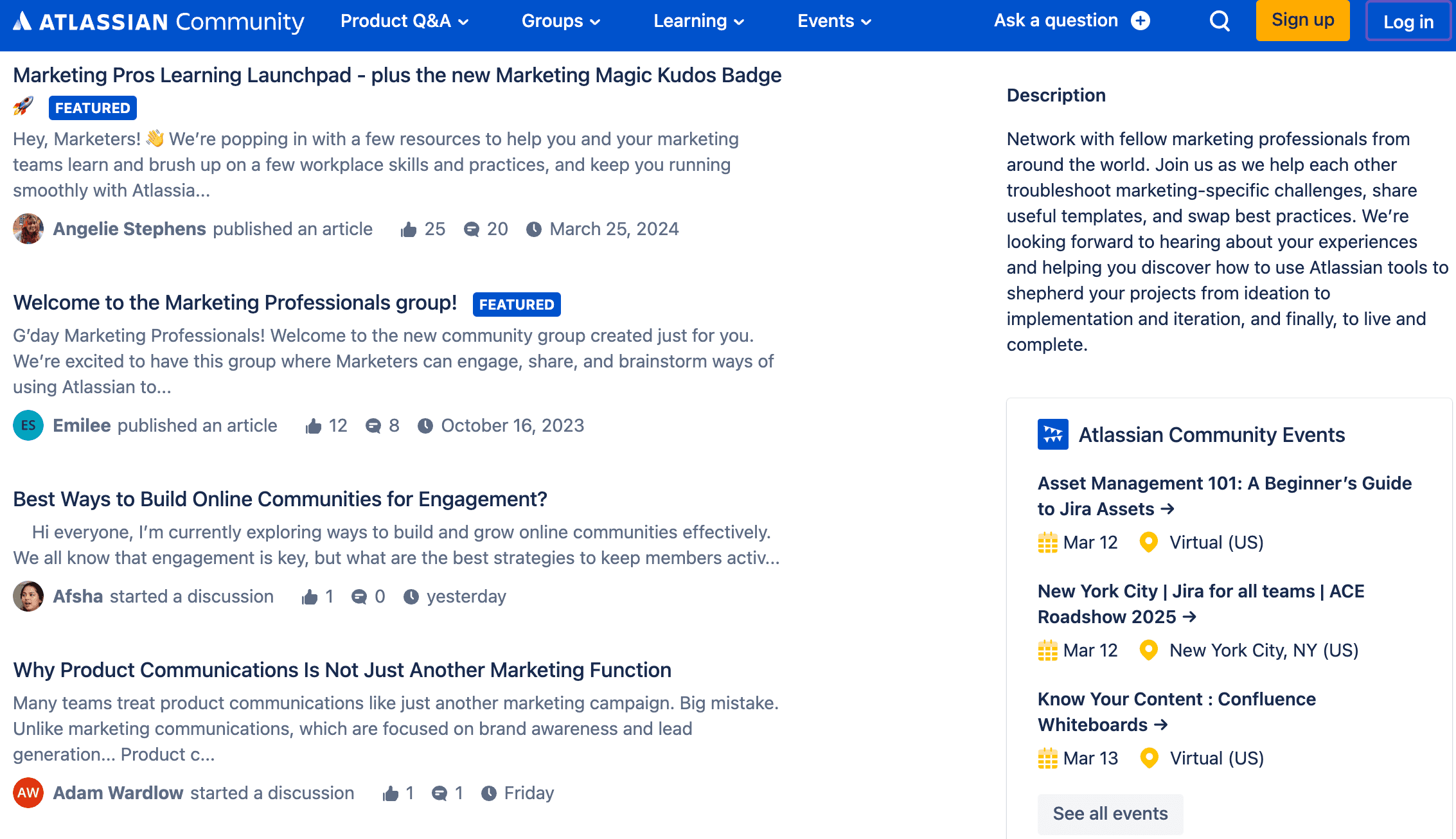Click Angelie Stephens' profile avatar
This screenshot has width=1456, height=839.
pyautogui.click(x=28, y=229)
